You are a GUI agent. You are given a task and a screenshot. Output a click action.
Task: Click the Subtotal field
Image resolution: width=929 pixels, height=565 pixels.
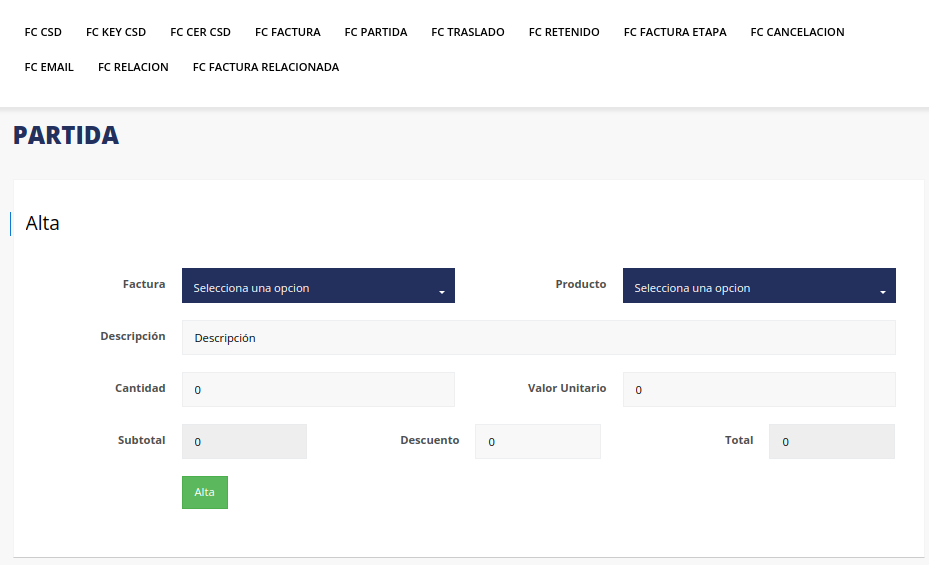244,442
